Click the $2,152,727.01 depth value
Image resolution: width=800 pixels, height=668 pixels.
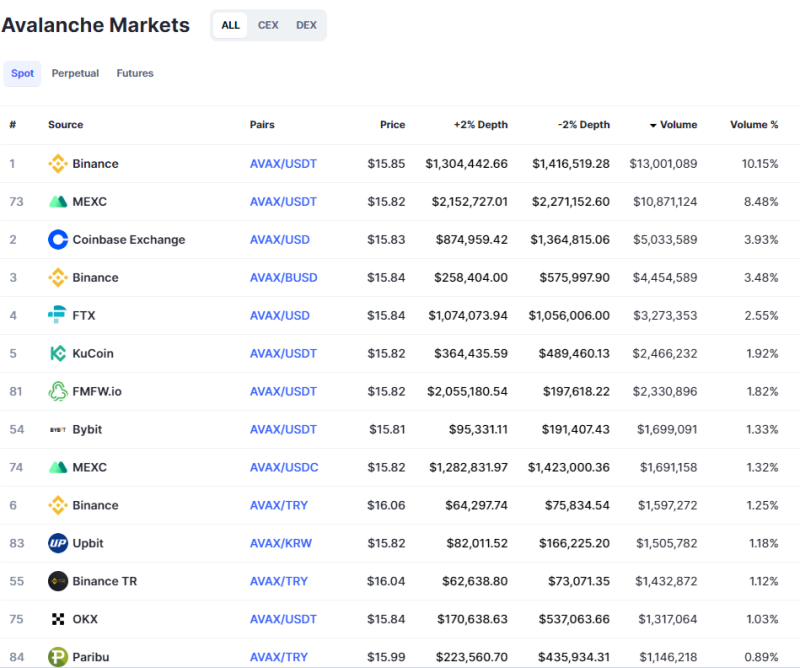[470, 202]
